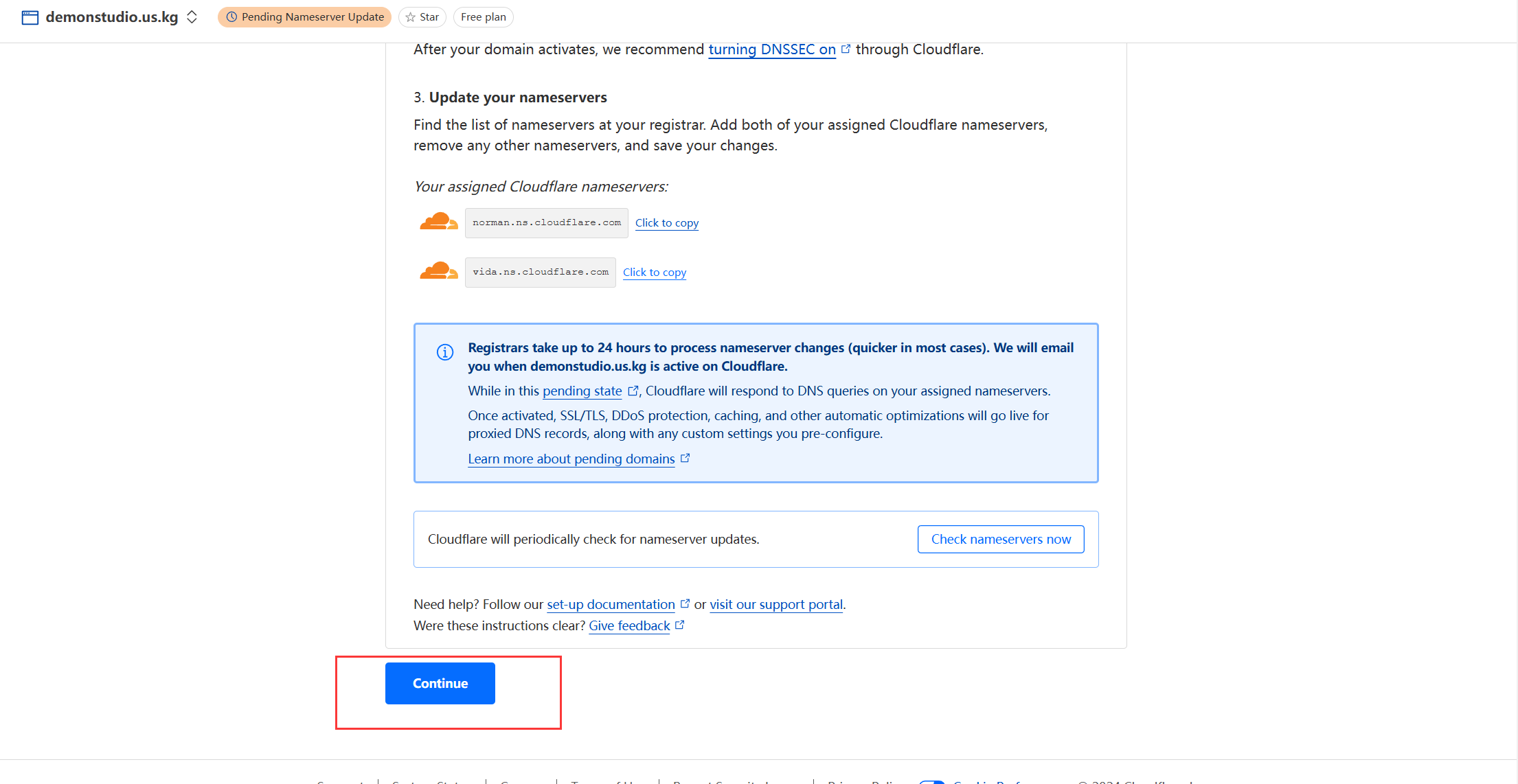This screenshot has height=784, width=1518.
Task: Open the turning DNSSEC on link
Action: tap(771, 49)
